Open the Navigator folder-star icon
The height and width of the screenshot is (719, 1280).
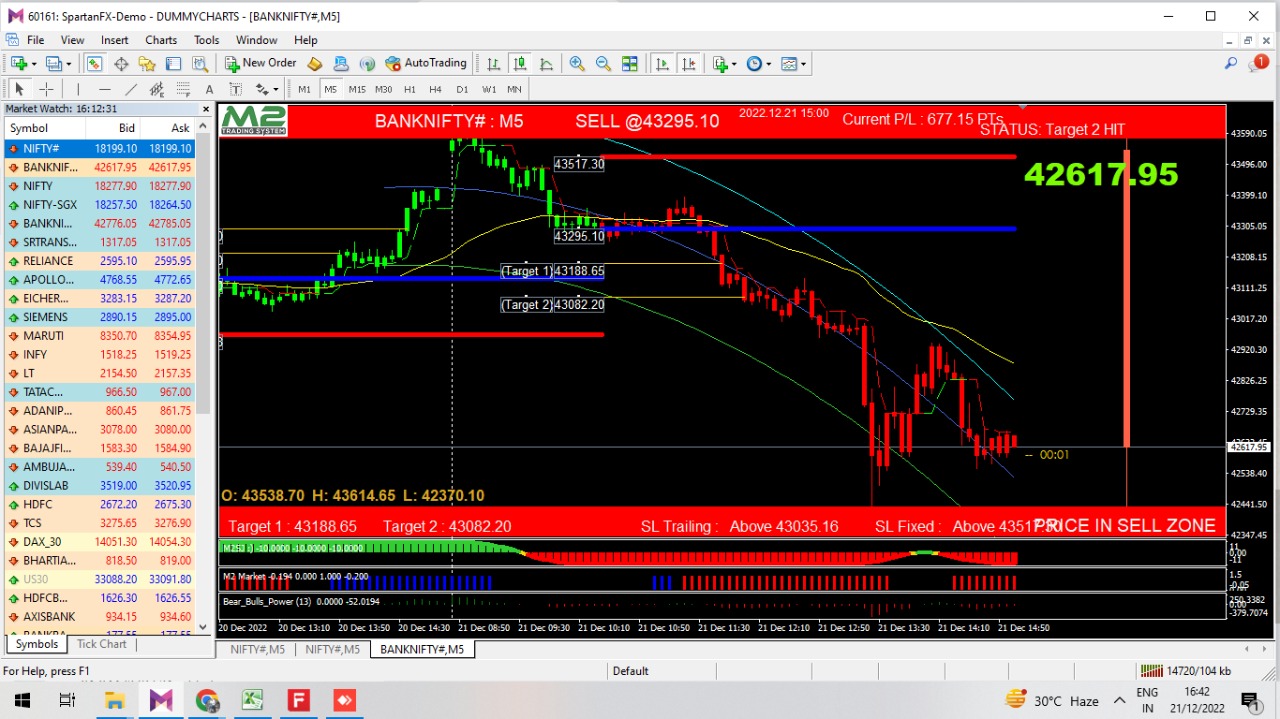(x=147, y=63)
